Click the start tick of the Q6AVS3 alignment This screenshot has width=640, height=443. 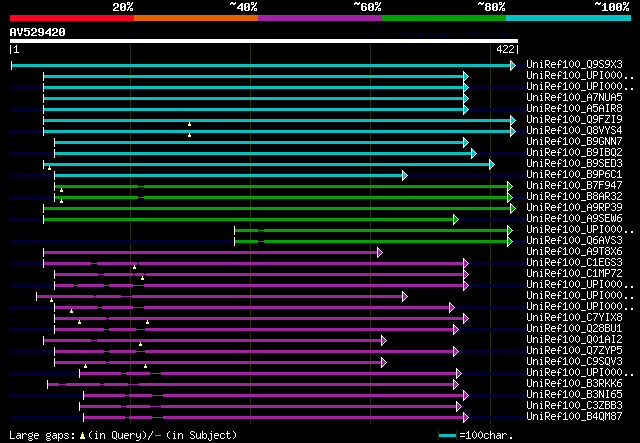(235, 242)
